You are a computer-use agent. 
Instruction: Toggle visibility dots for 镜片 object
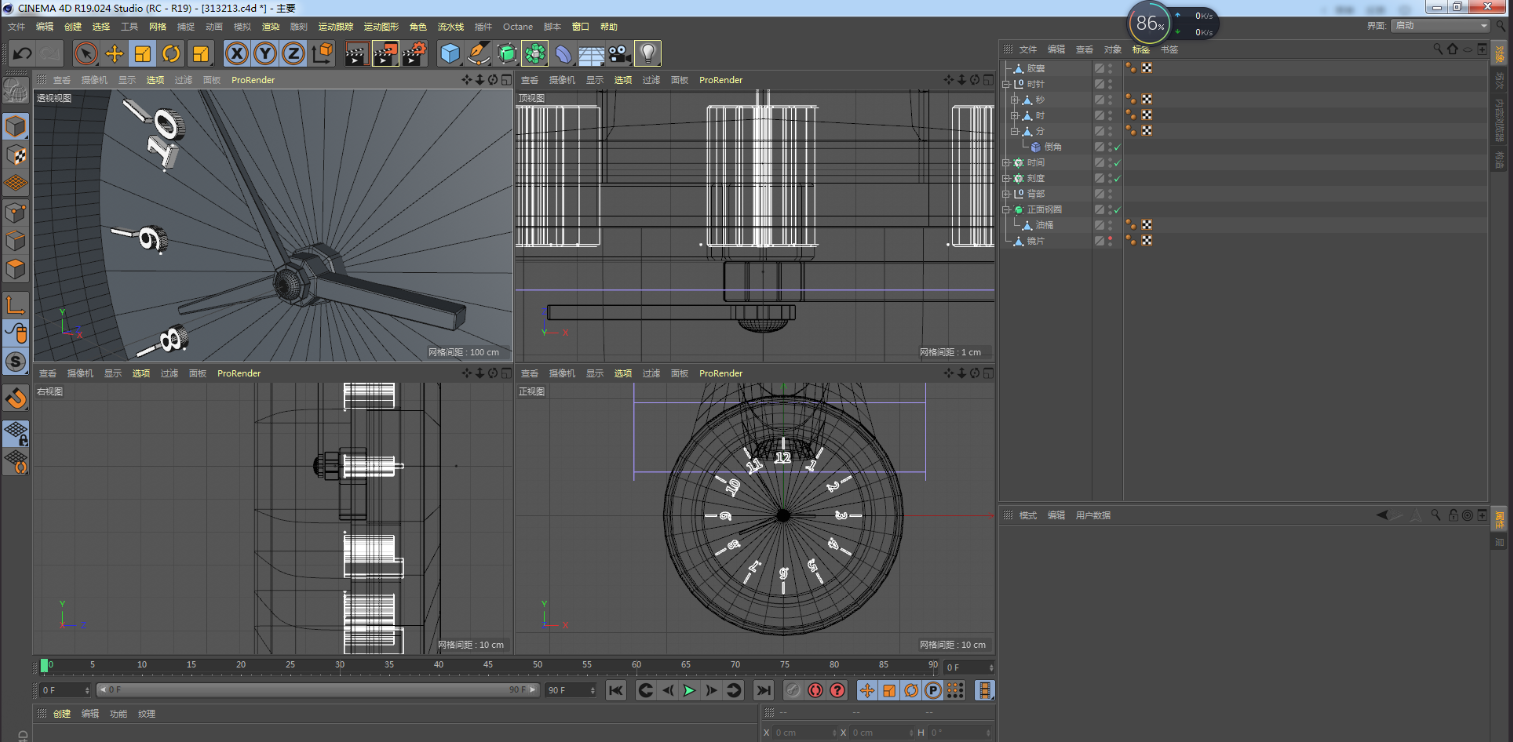[x=1109, y=240]
